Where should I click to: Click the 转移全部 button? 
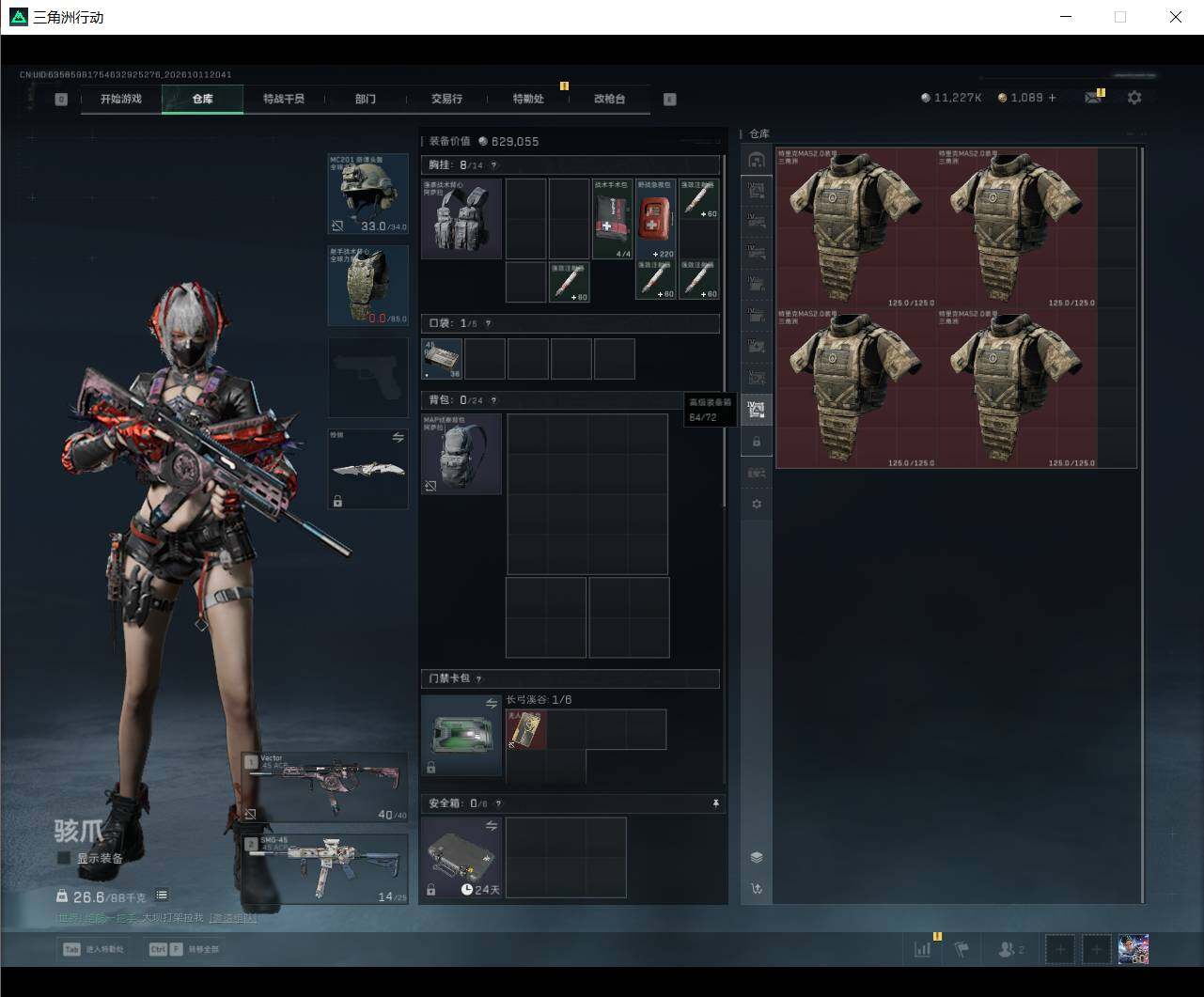coord(184,949)
